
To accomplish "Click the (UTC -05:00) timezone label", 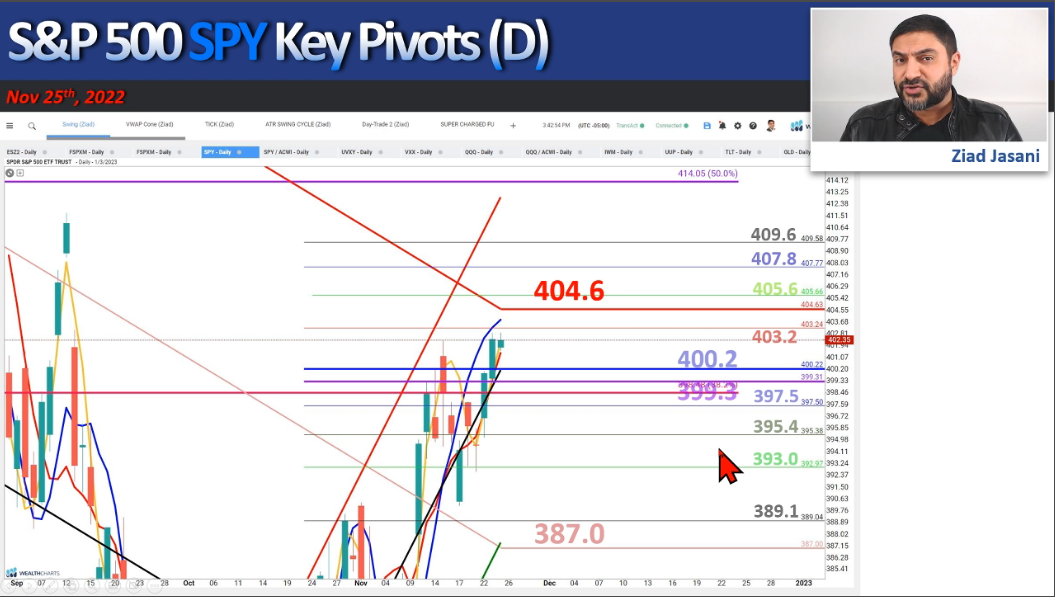I will (x=593, y=126).
